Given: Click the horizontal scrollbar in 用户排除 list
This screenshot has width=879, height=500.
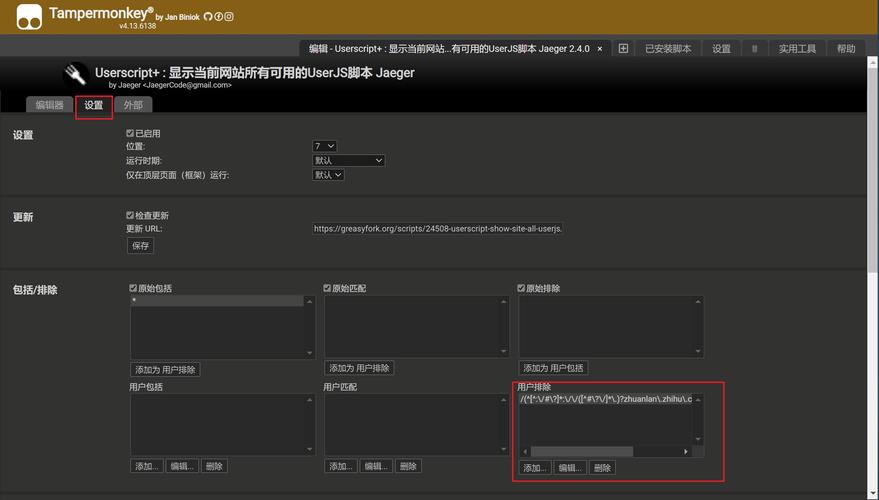Looking at the screenshot, I should click(582, 452).
